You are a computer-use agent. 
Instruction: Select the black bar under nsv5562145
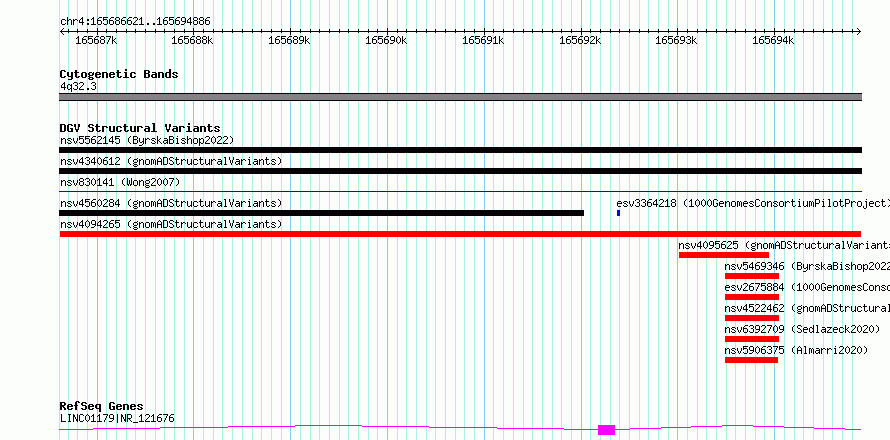tap(460, 150)
